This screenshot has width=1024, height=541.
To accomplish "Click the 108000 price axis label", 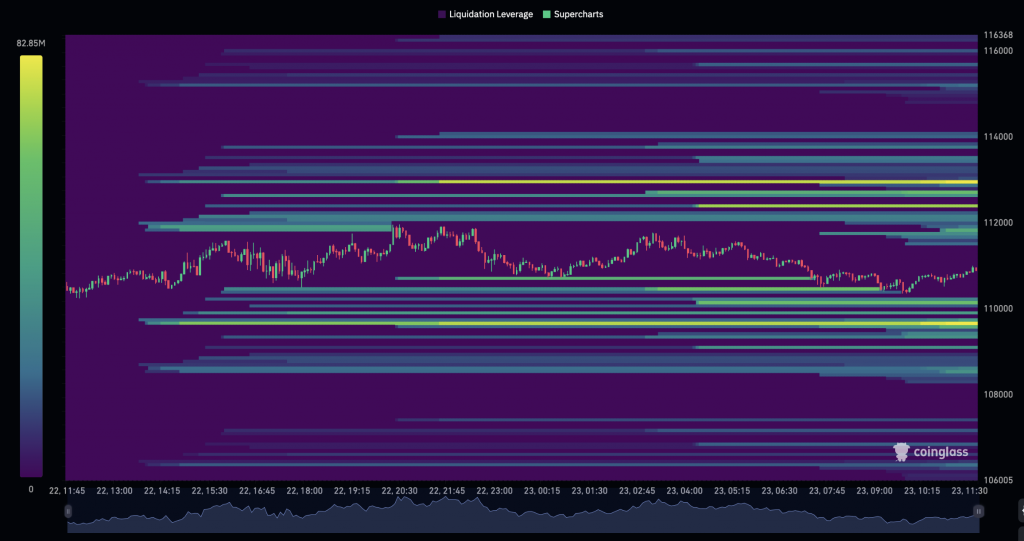I will coord(999,394).
